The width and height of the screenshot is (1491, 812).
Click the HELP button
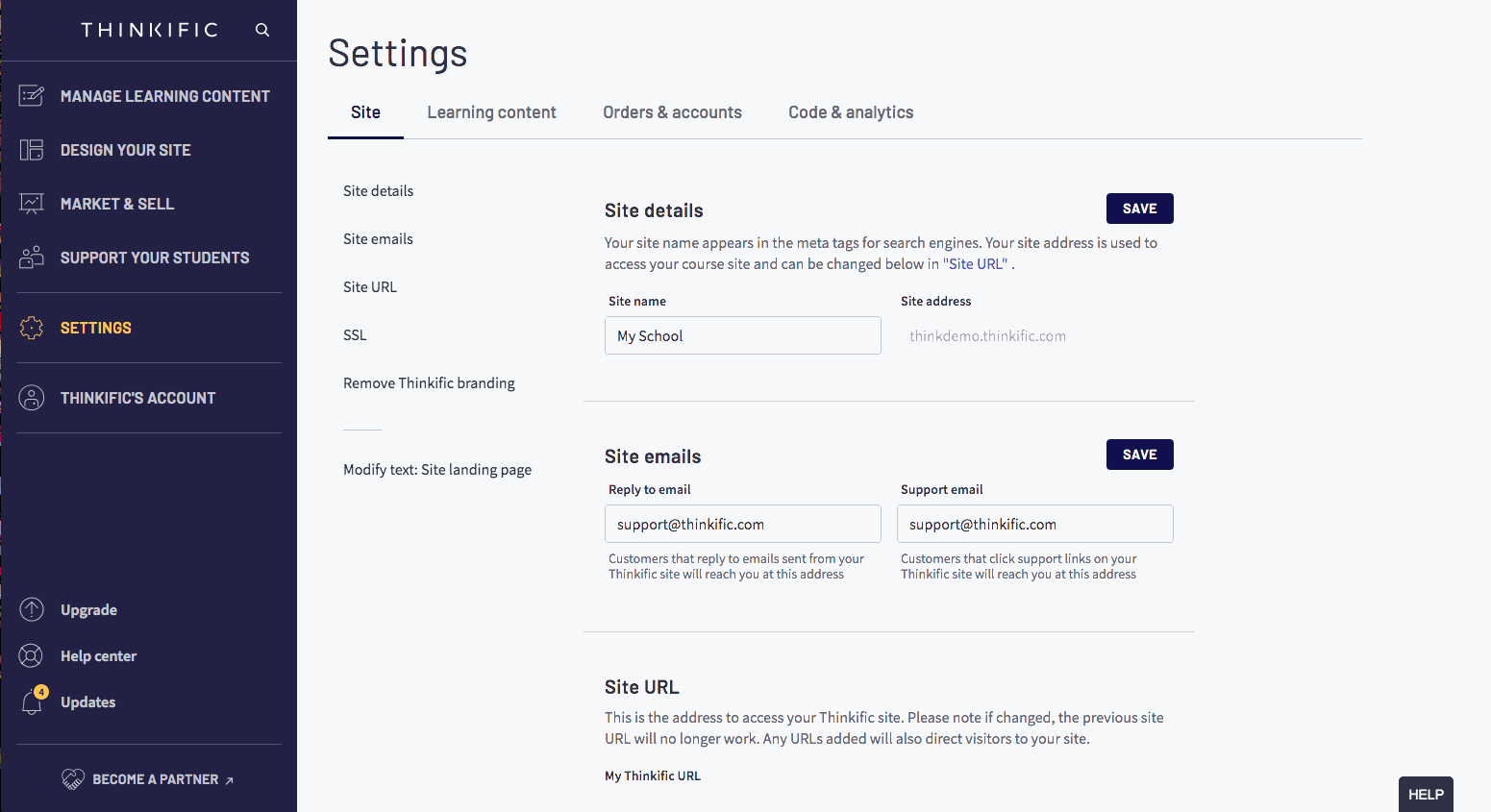pos(1426,794)
